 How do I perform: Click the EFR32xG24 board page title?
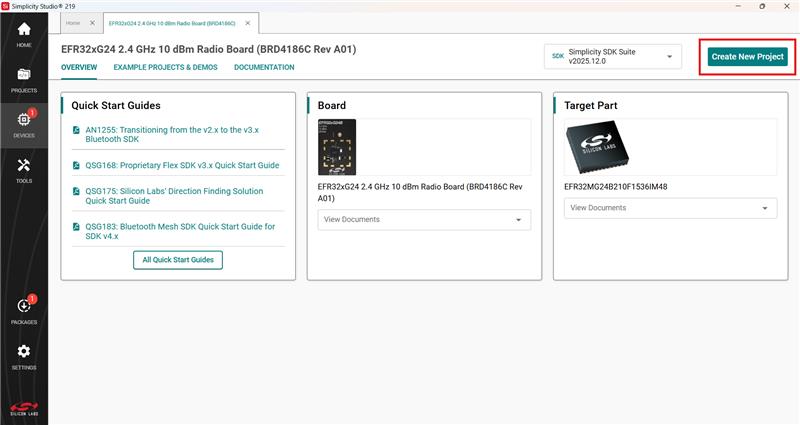coord(209,49)
